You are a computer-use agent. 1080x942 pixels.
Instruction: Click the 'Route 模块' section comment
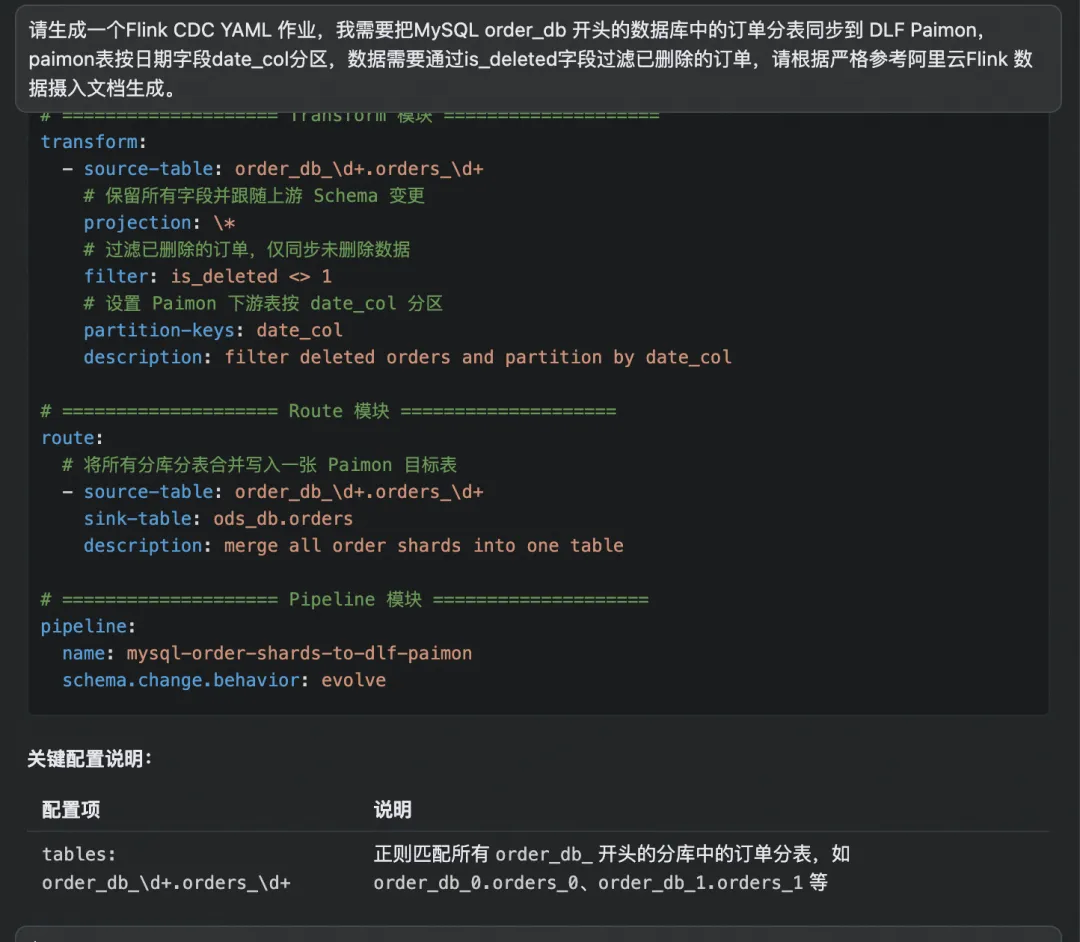(329, 411)
